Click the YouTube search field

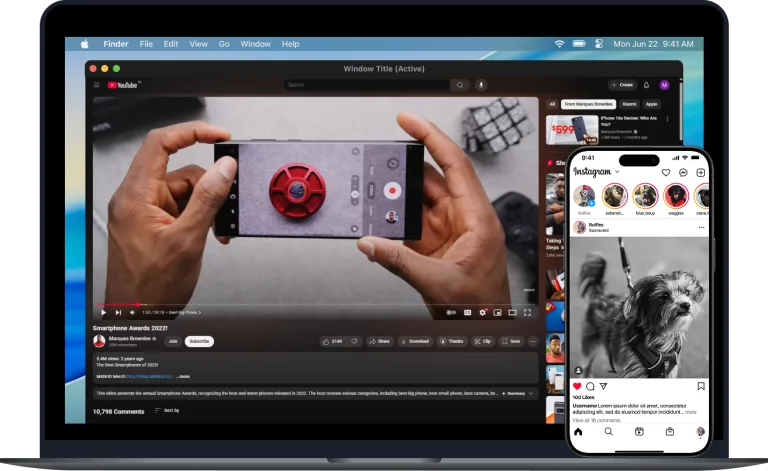coord(367,85)
